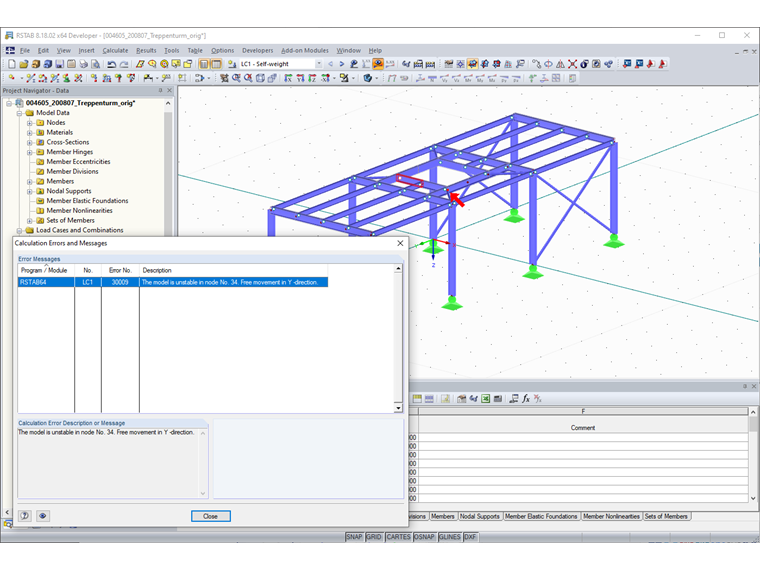The image size is (760, 570).
Task: Switch to the Sets of Members tab
Action: point(666,517)
